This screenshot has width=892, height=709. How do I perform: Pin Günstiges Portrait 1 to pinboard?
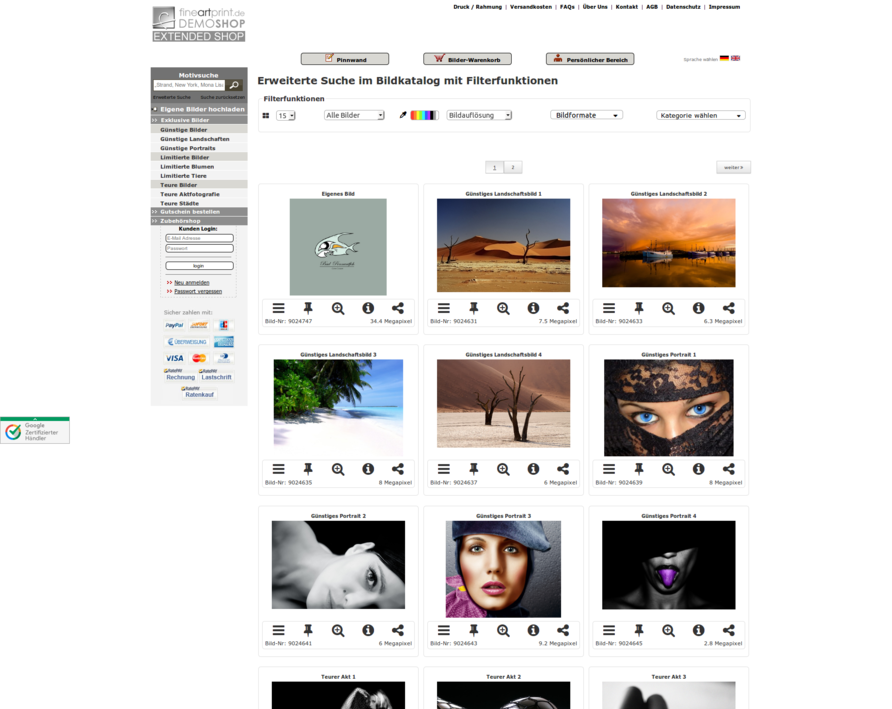639,469
